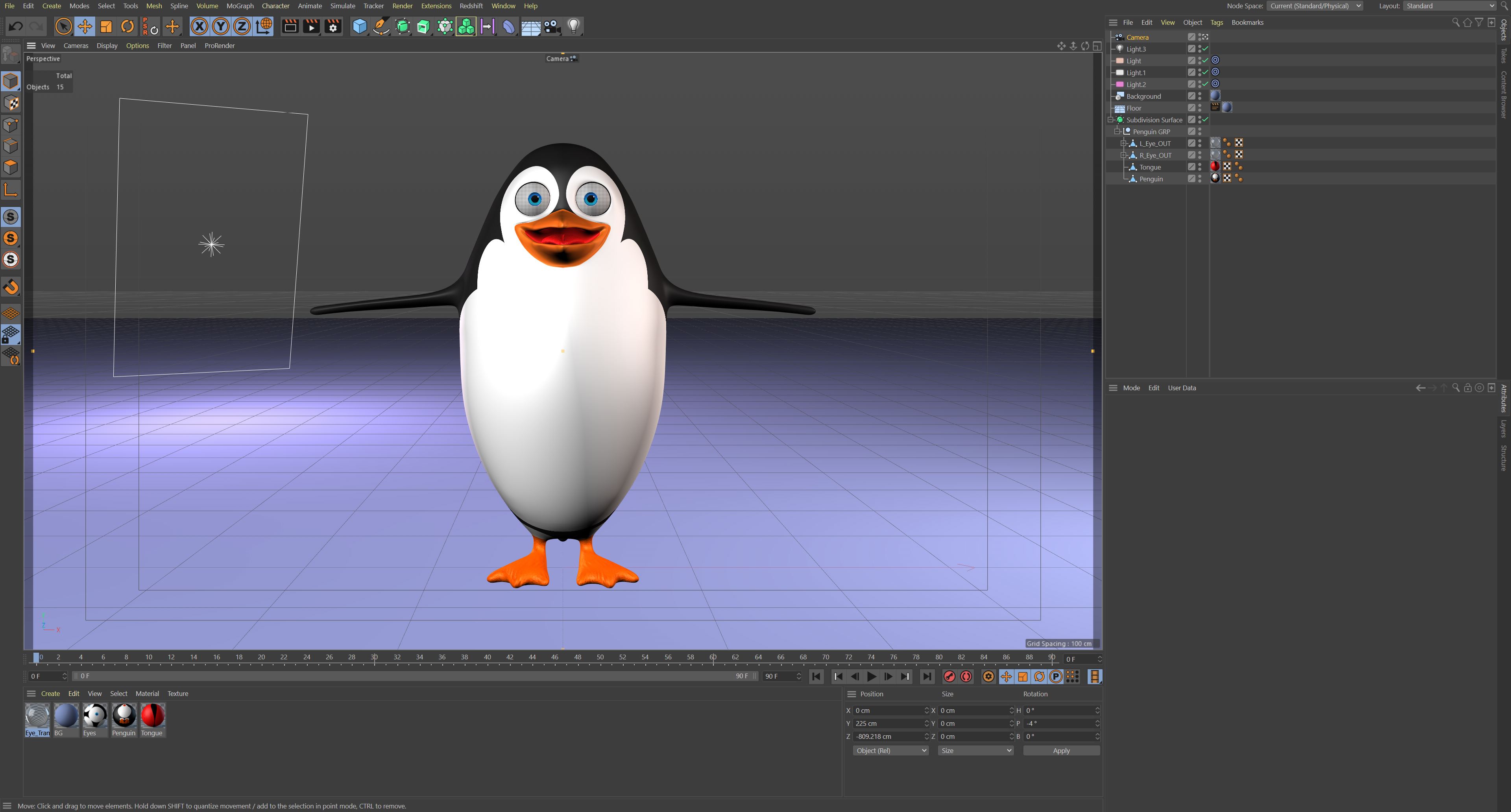Click the Undo arrow icon
Image resolution: width=1511 pixels, height=812 pixels.
(x=16, y=26)
